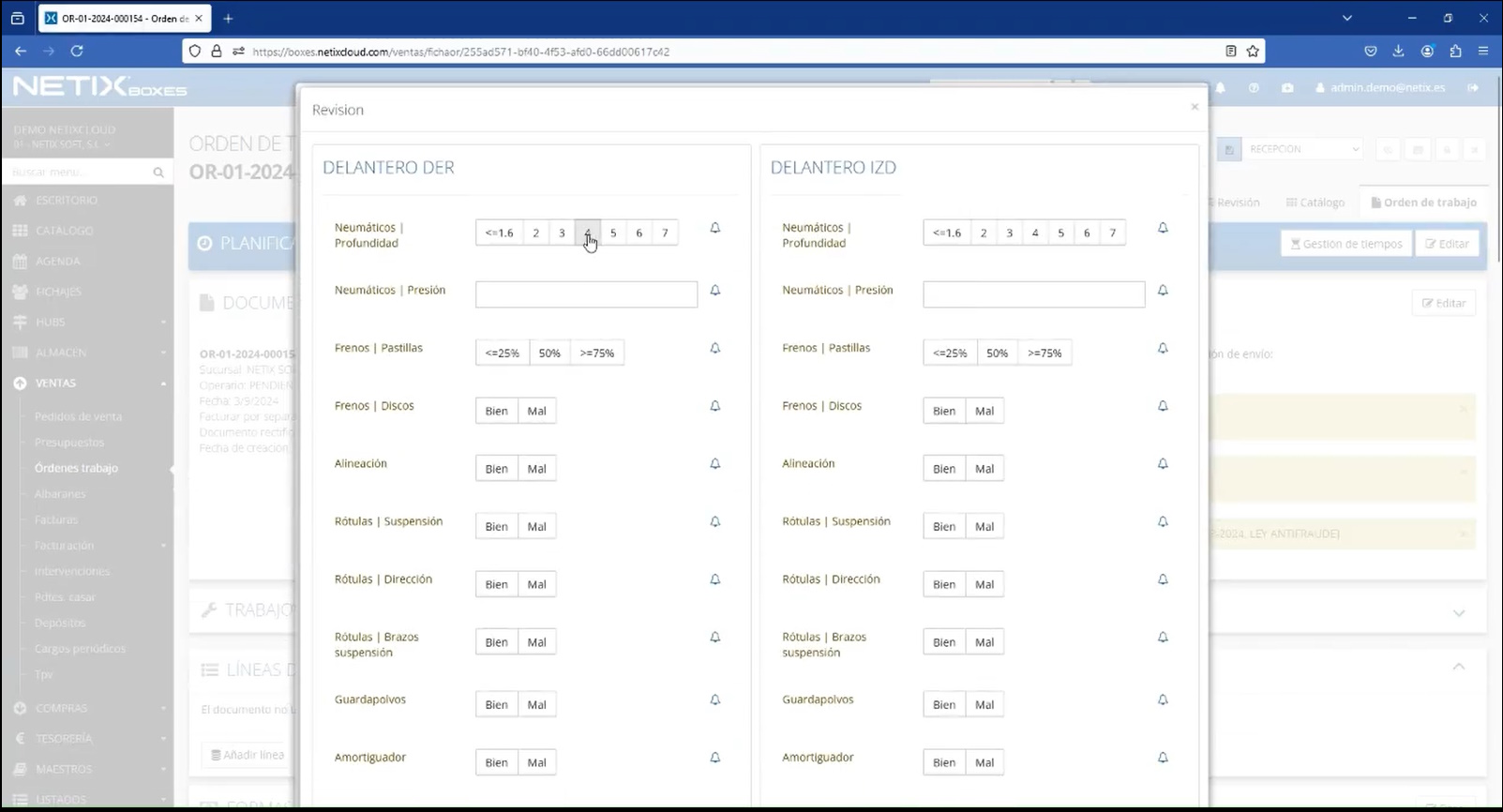Bookmark this page with the star icon
Viewport: 1503px width, 812px height.
(x=1253, y=51)
